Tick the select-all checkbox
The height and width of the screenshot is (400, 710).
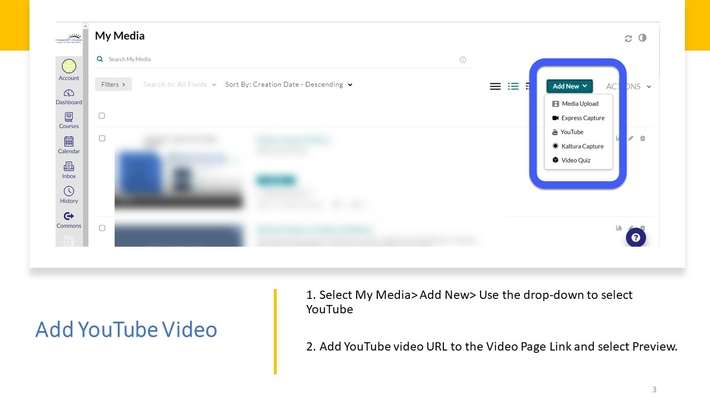click(x=102, y=116)
